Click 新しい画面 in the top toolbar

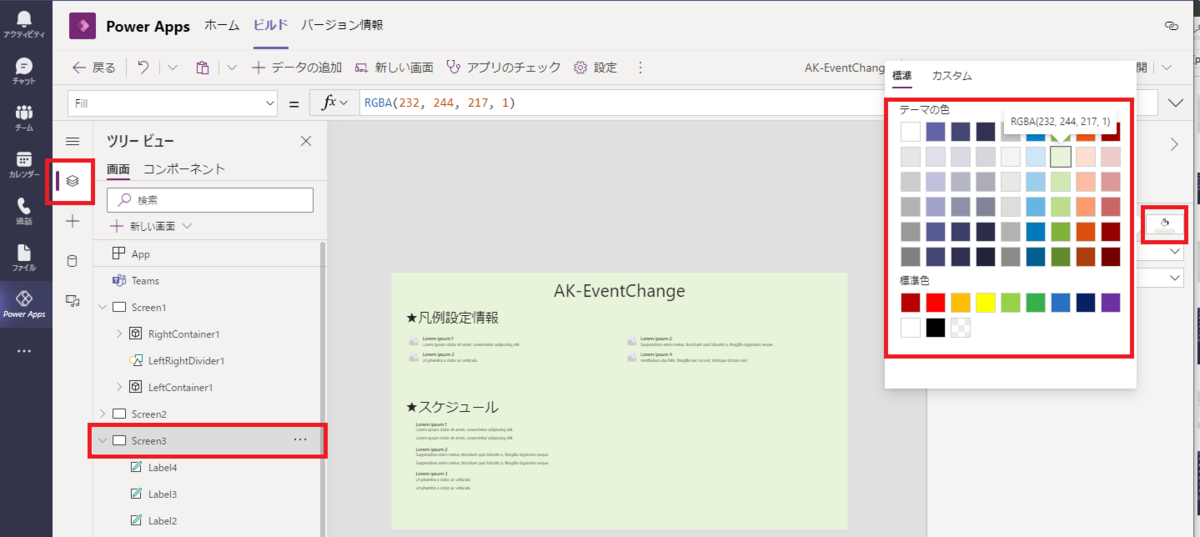point(394,67)
